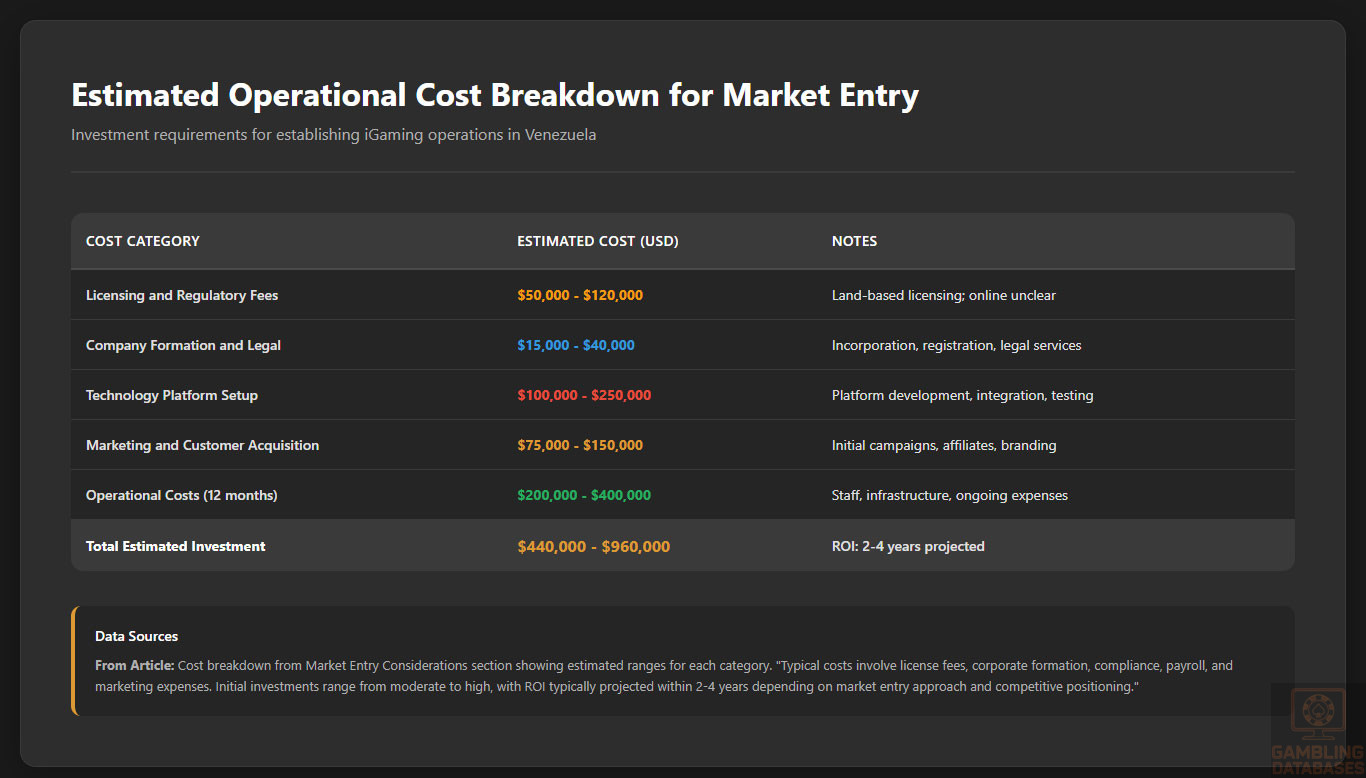1366x778 pixels.
Task: Click the main title about Operational Cost Breakdown
Action: click(495, 96)
